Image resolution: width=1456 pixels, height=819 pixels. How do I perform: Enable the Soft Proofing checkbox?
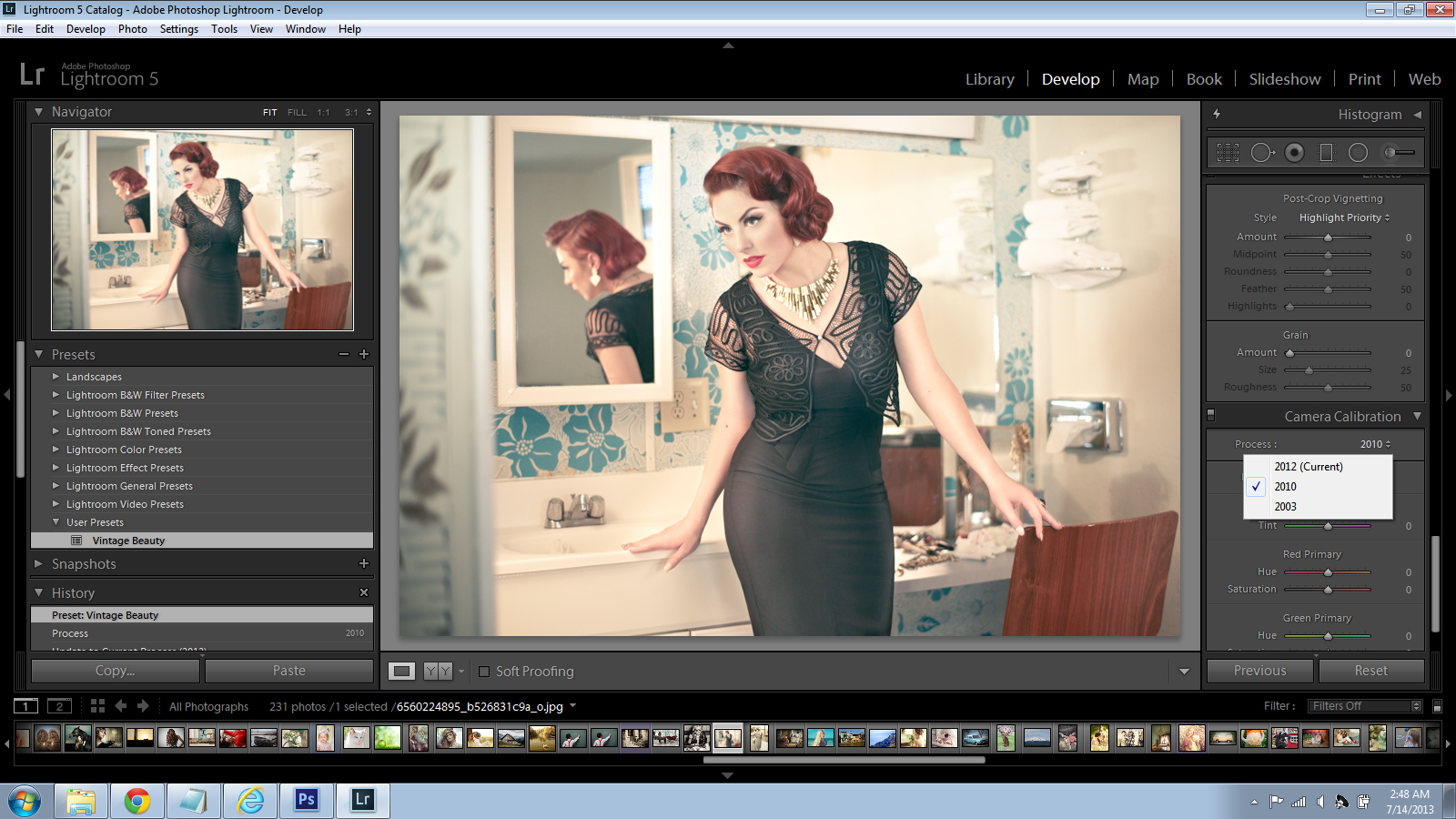pyautogui.click(x=484, y=672)
